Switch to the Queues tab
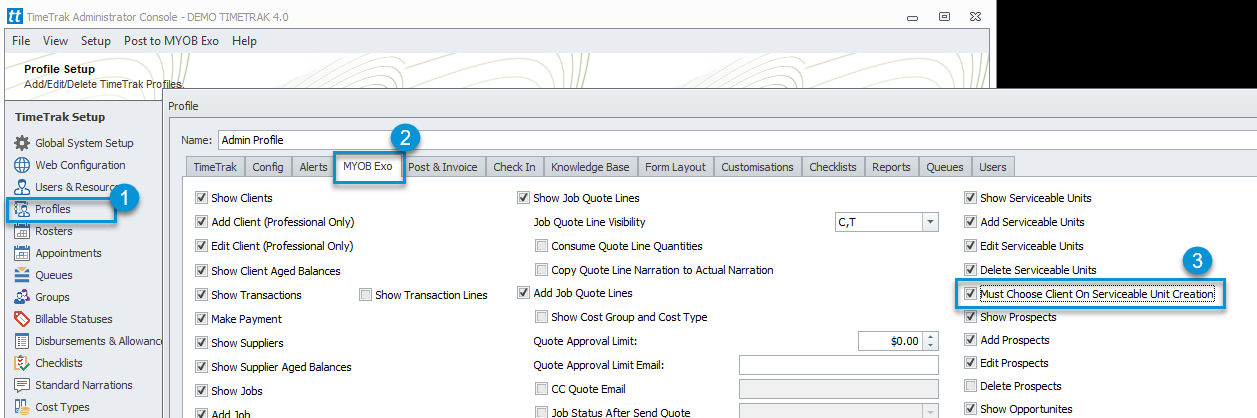Screen dimensions: 1257x418 [945, 167]
